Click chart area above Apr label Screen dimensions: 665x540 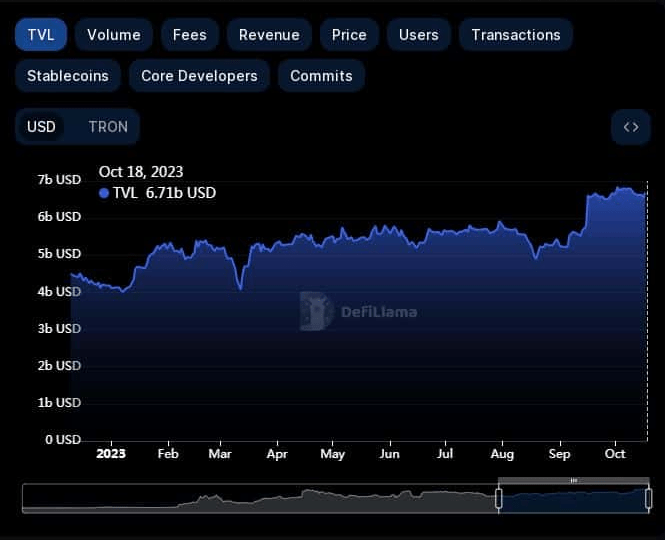coord(277,340)
